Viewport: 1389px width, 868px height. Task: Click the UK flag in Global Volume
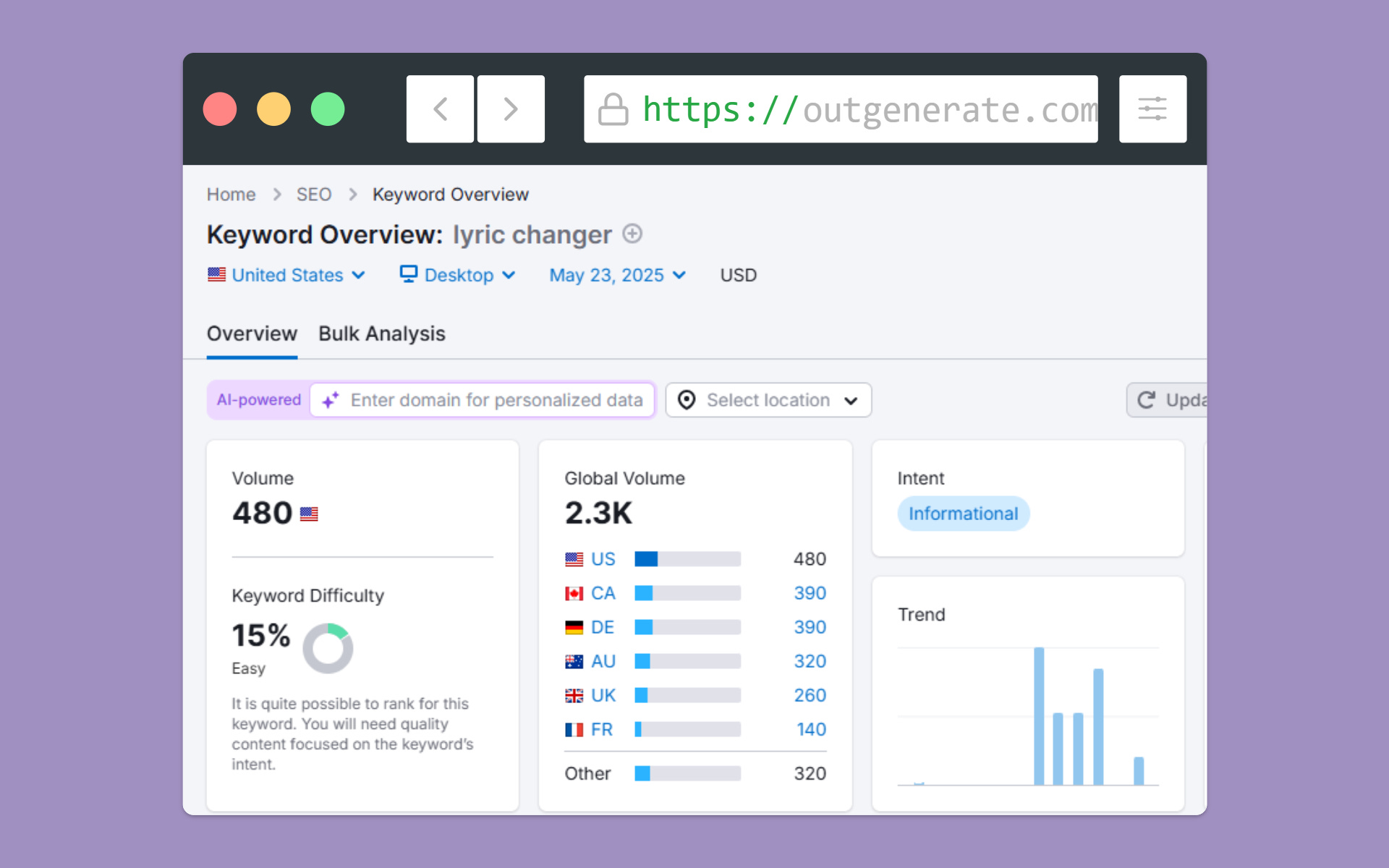tap(574, 696)
